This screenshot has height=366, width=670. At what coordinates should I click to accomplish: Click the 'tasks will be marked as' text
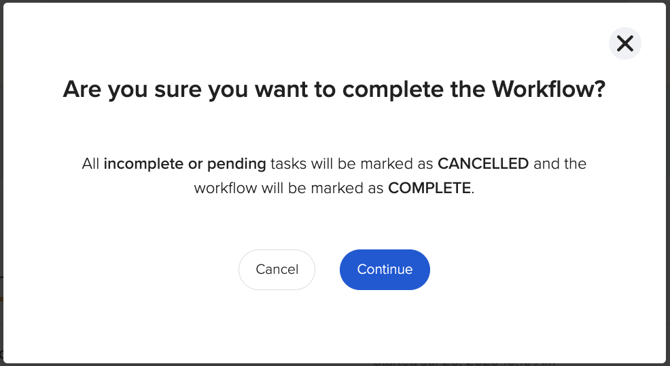point(352,164)
